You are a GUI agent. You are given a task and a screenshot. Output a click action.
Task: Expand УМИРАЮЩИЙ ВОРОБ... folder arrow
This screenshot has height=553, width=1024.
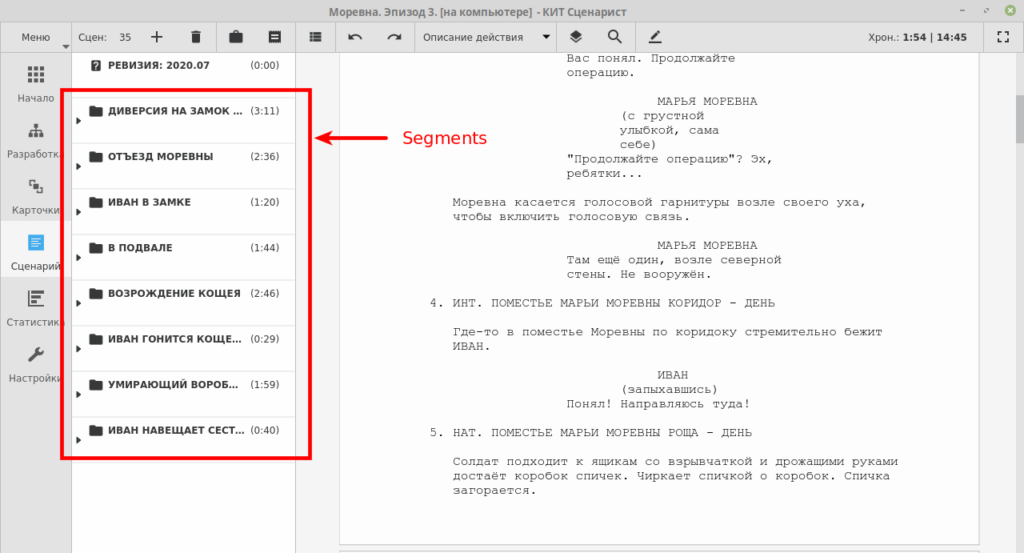click(x=78, y=395)
